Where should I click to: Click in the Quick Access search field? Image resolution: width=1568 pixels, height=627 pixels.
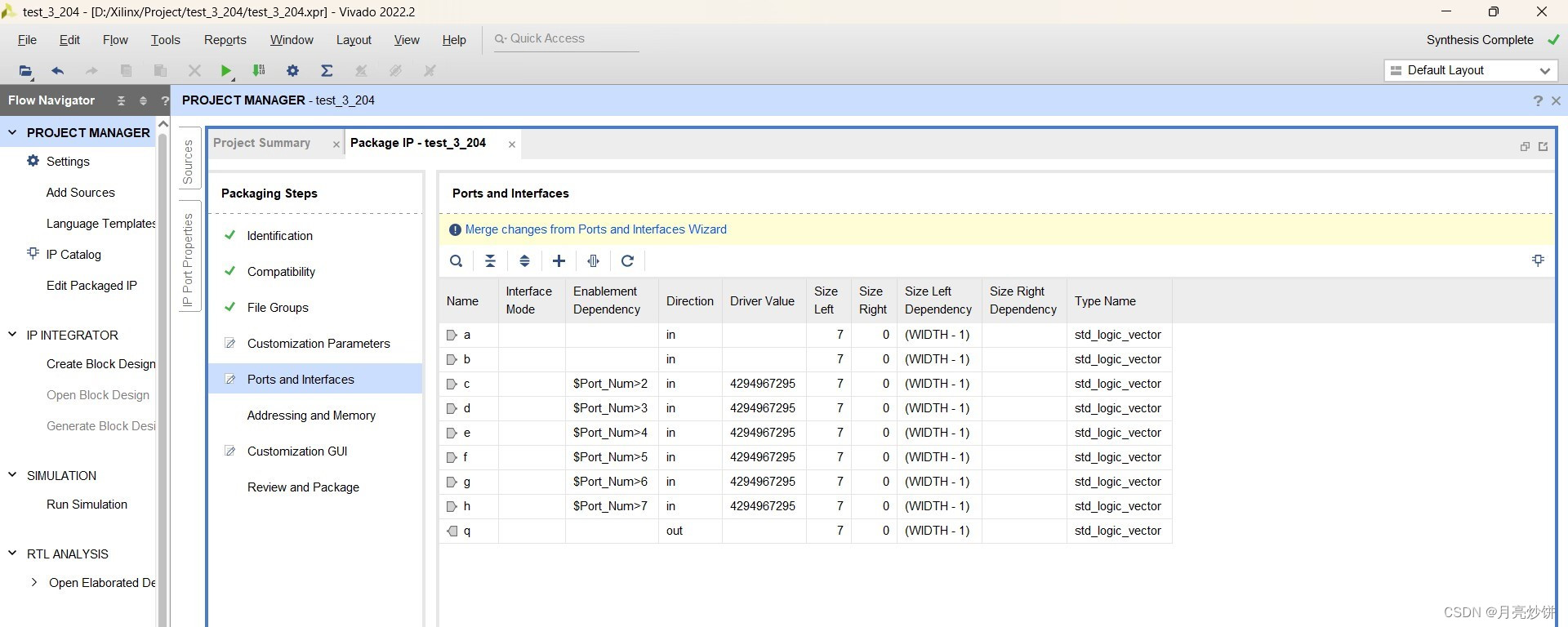point(566,38)
